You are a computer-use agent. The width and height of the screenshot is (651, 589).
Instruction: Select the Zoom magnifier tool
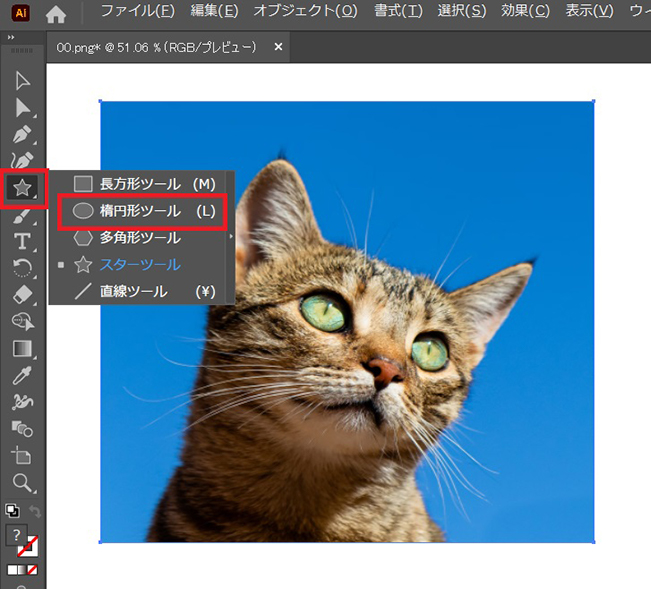(x=22, y=483)
